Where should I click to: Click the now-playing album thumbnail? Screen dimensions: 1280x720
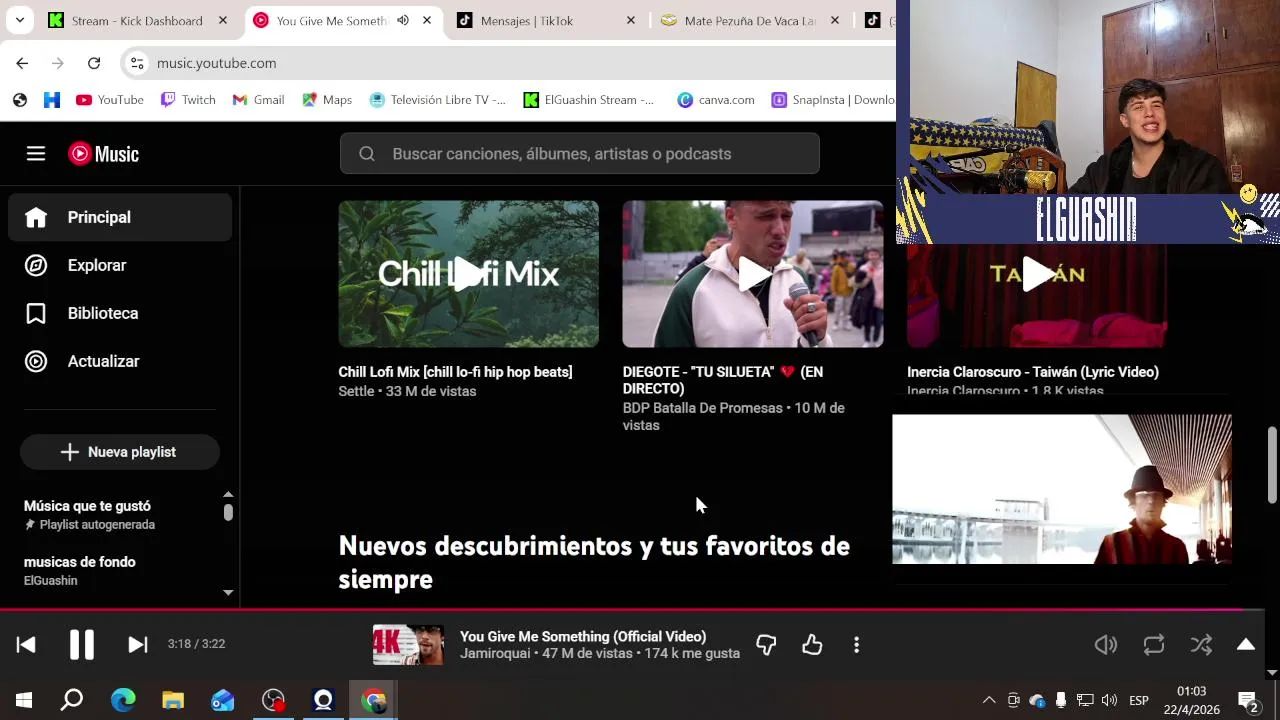tap(408, 645)
